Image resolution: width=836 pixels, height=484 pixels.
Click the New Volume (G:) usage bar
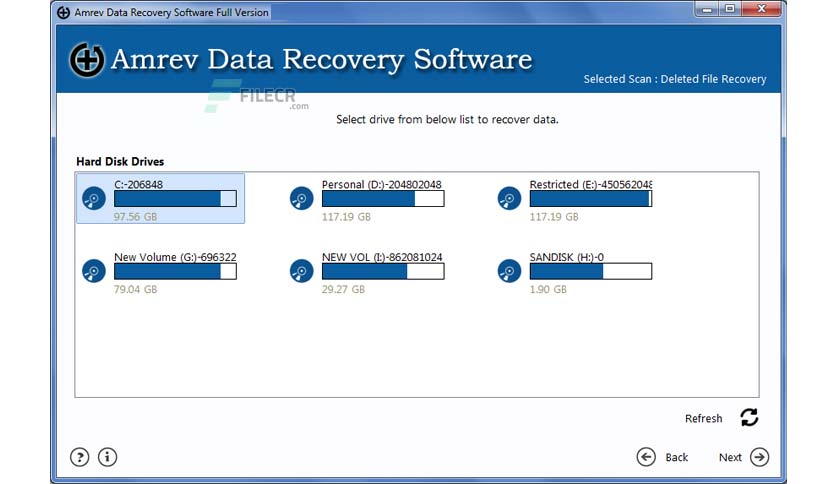175,271
